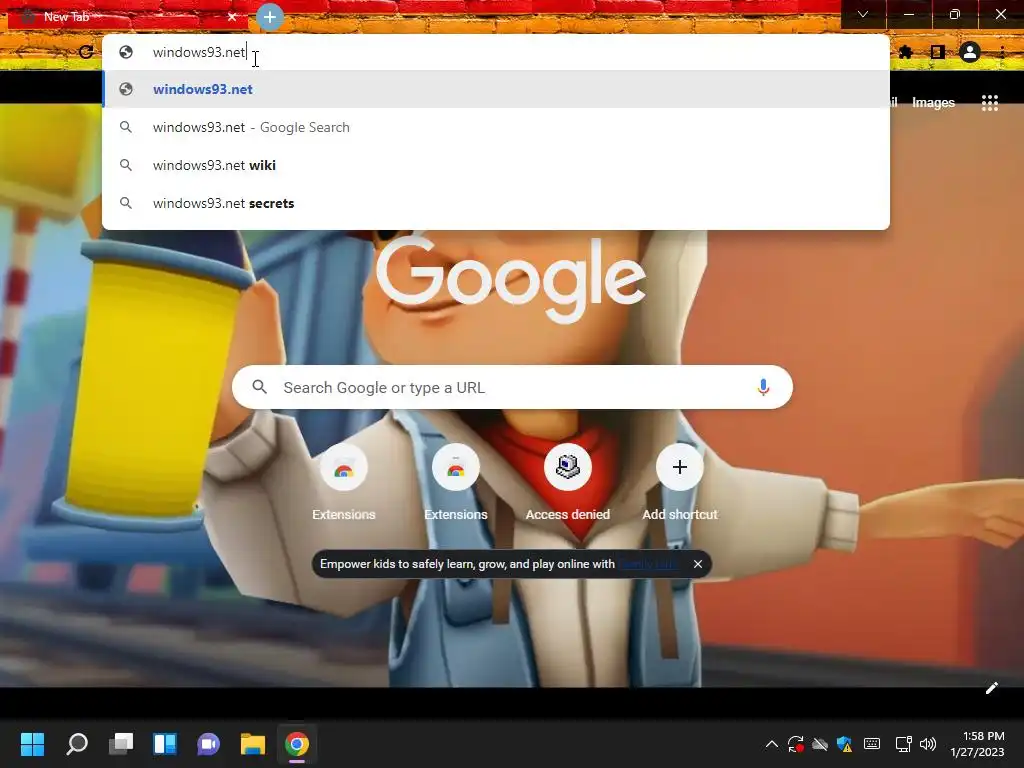1024x768 pixels.
Task: Open the profile avatar menu
Action: [970, 52]
